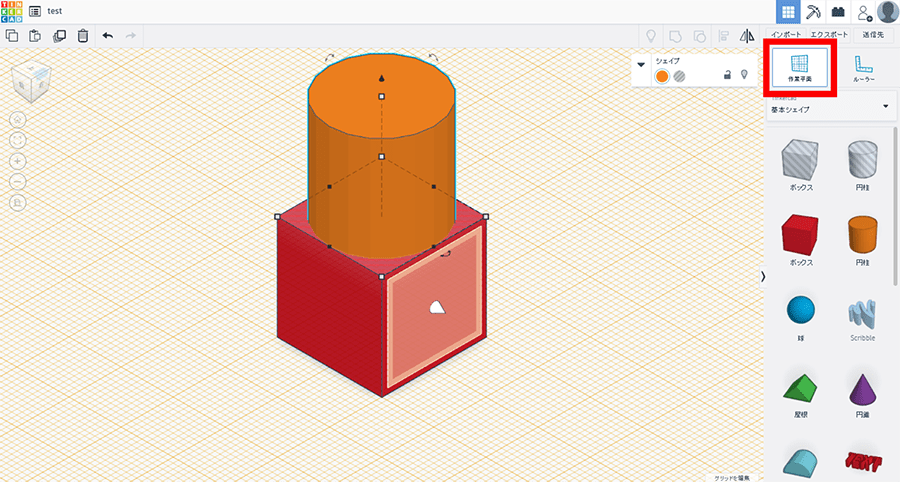Open the designs list icon beside test
900x482 pixels.
[x=34, y=11]
